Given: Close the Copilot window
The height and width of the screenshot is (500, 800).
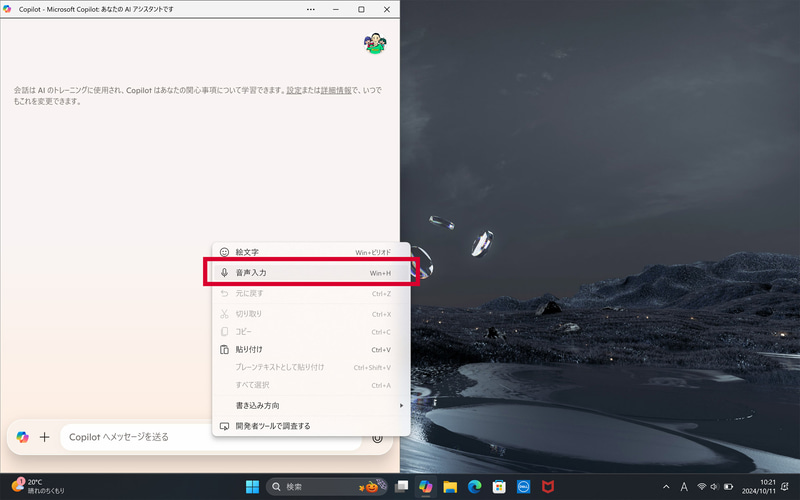Looking at the screenshot, I should point(387,9).
